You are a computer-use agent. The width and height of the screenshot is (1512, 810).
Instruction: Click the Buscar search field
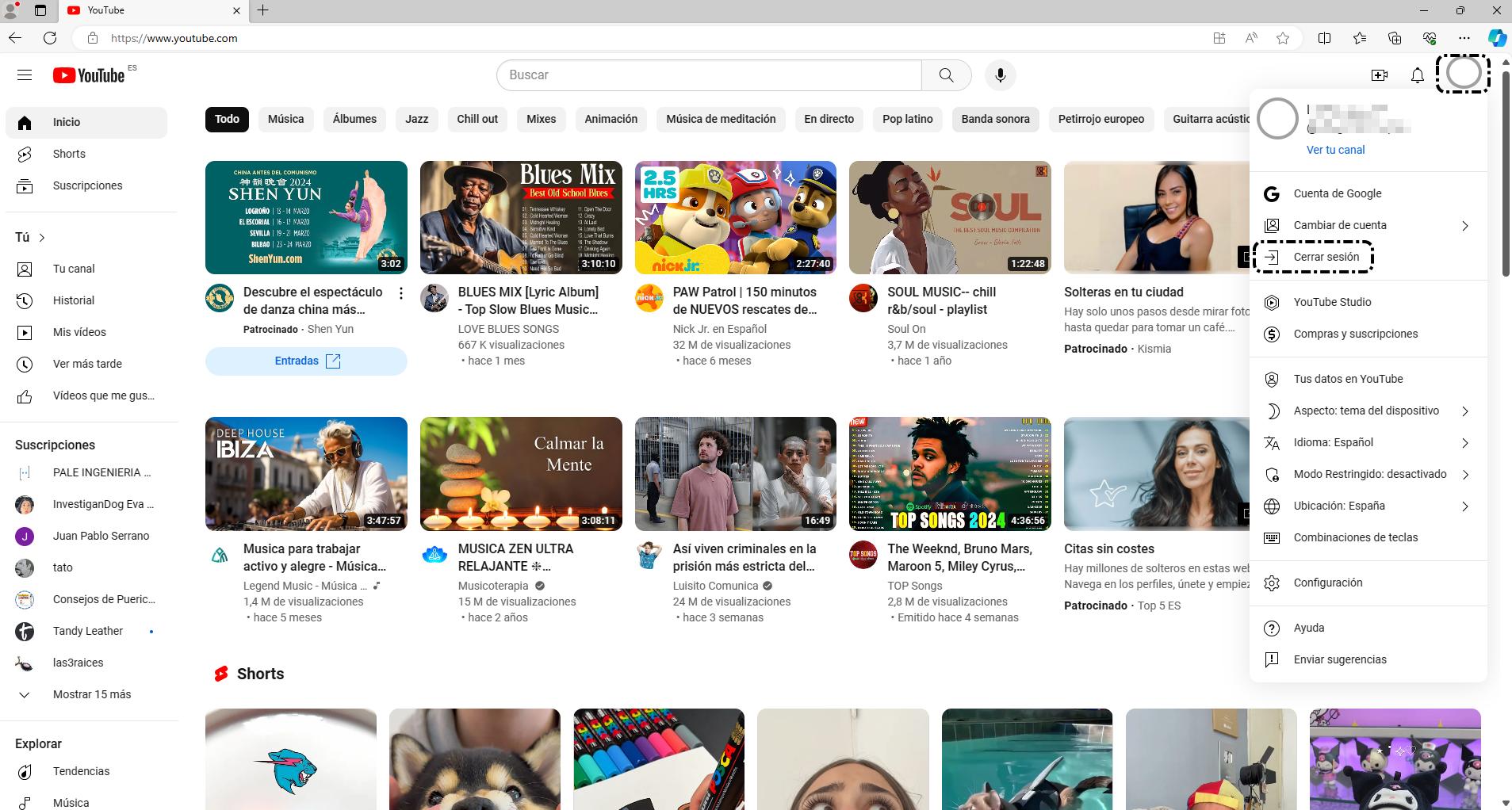[x=710, y=75]
